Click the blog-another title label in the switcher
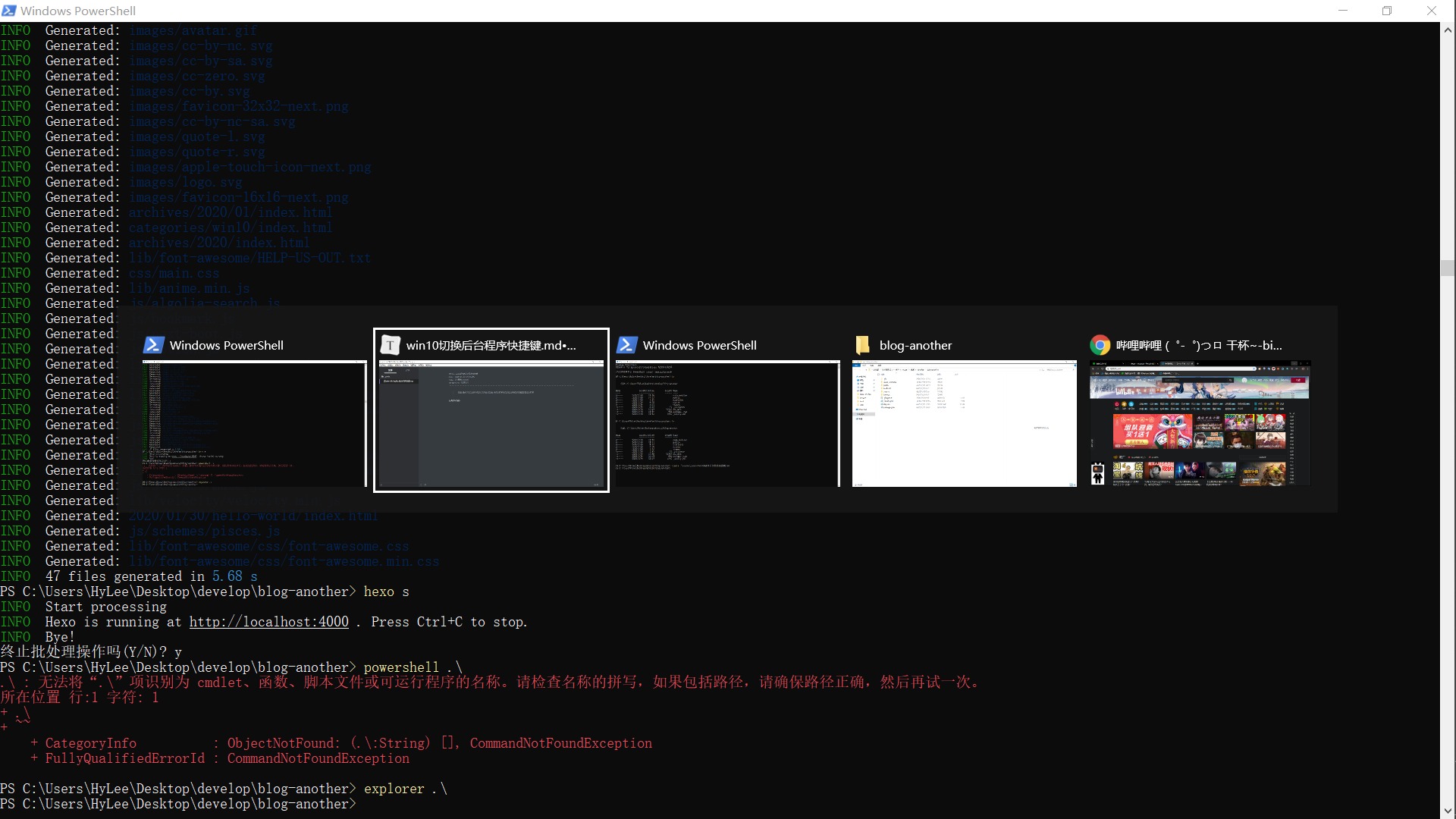 click(x=915, y=345)
